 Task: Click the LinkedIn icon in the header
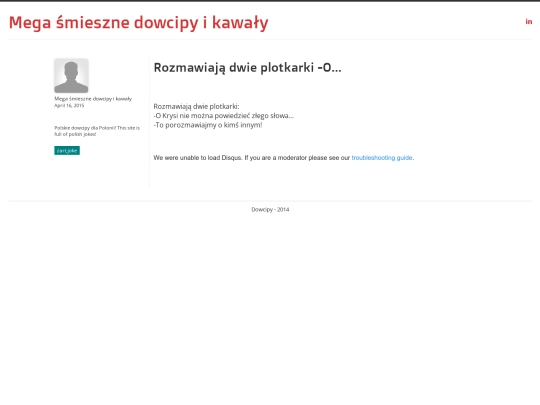click(x=529, y=22)
